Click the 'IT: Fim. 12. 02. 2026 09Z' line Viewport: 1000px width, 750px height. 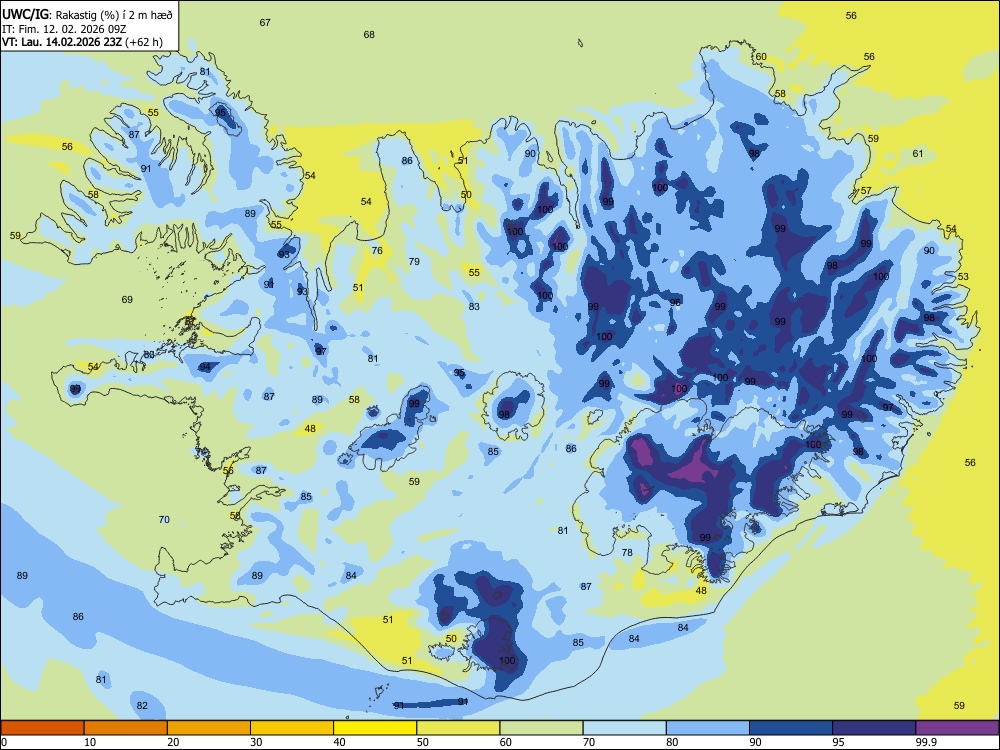tap(62, 29)
